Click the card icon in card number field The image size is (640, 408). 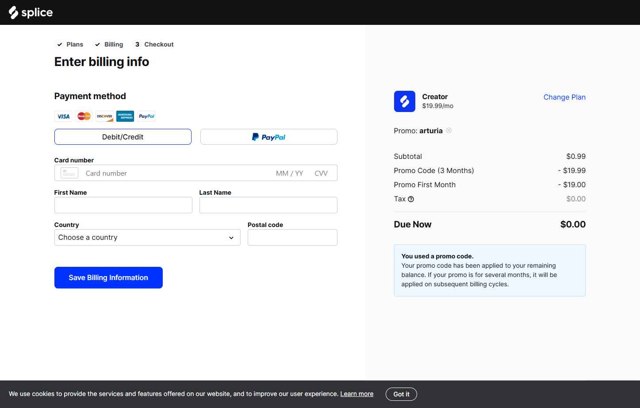69,173
